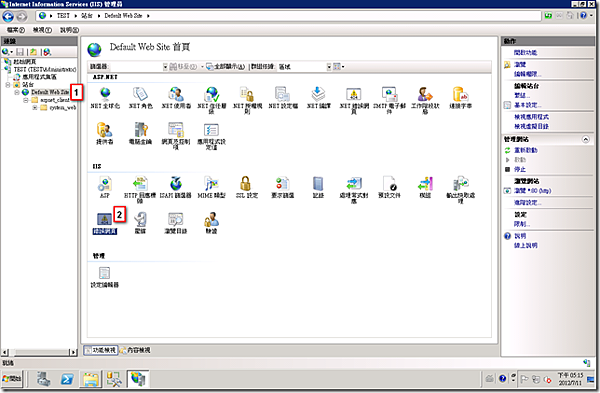Open the view mode dropdown beside Group by
Image resolution: width=600 pixels, height=393 pixels.
[x=339, y=67]
